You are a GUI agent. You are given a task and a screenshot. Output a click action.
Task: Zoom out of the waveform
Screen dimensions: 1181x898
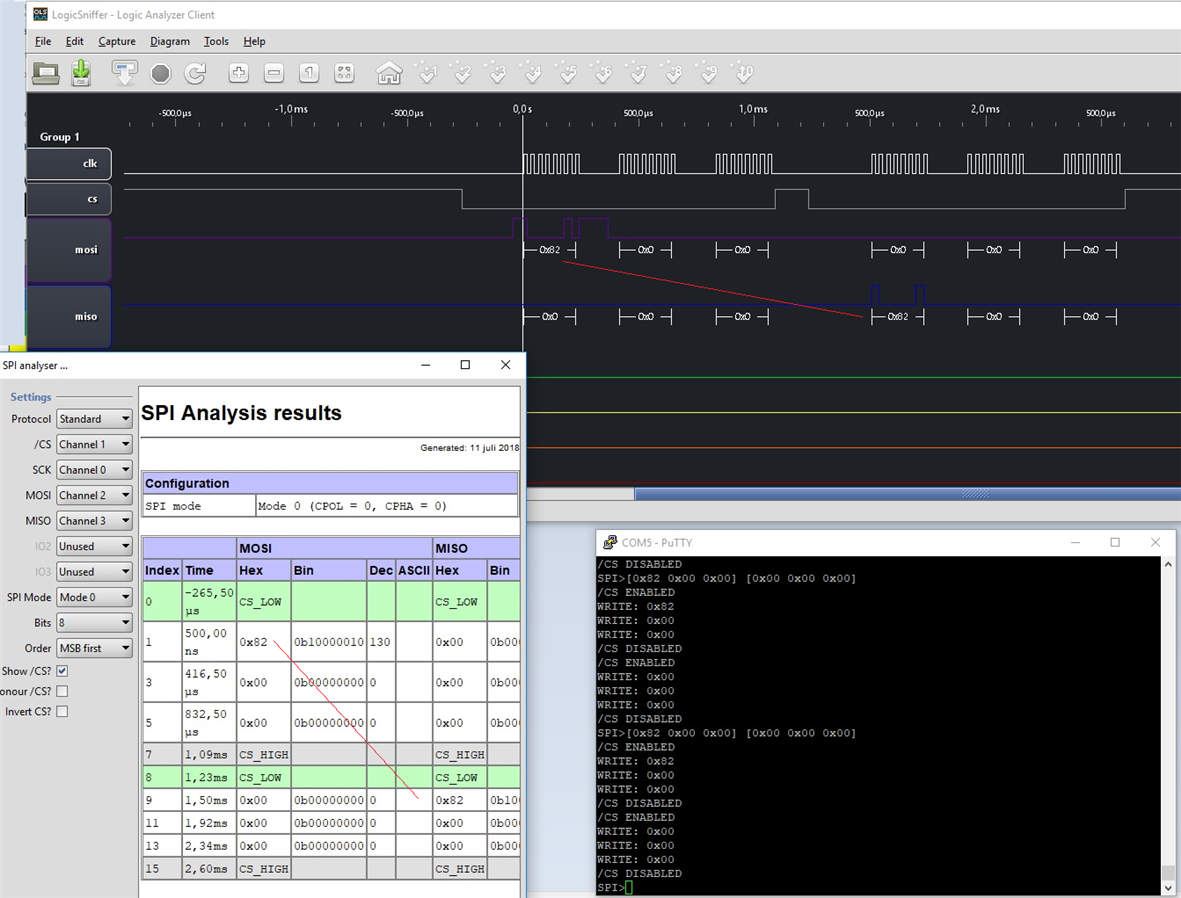(274, 73)
